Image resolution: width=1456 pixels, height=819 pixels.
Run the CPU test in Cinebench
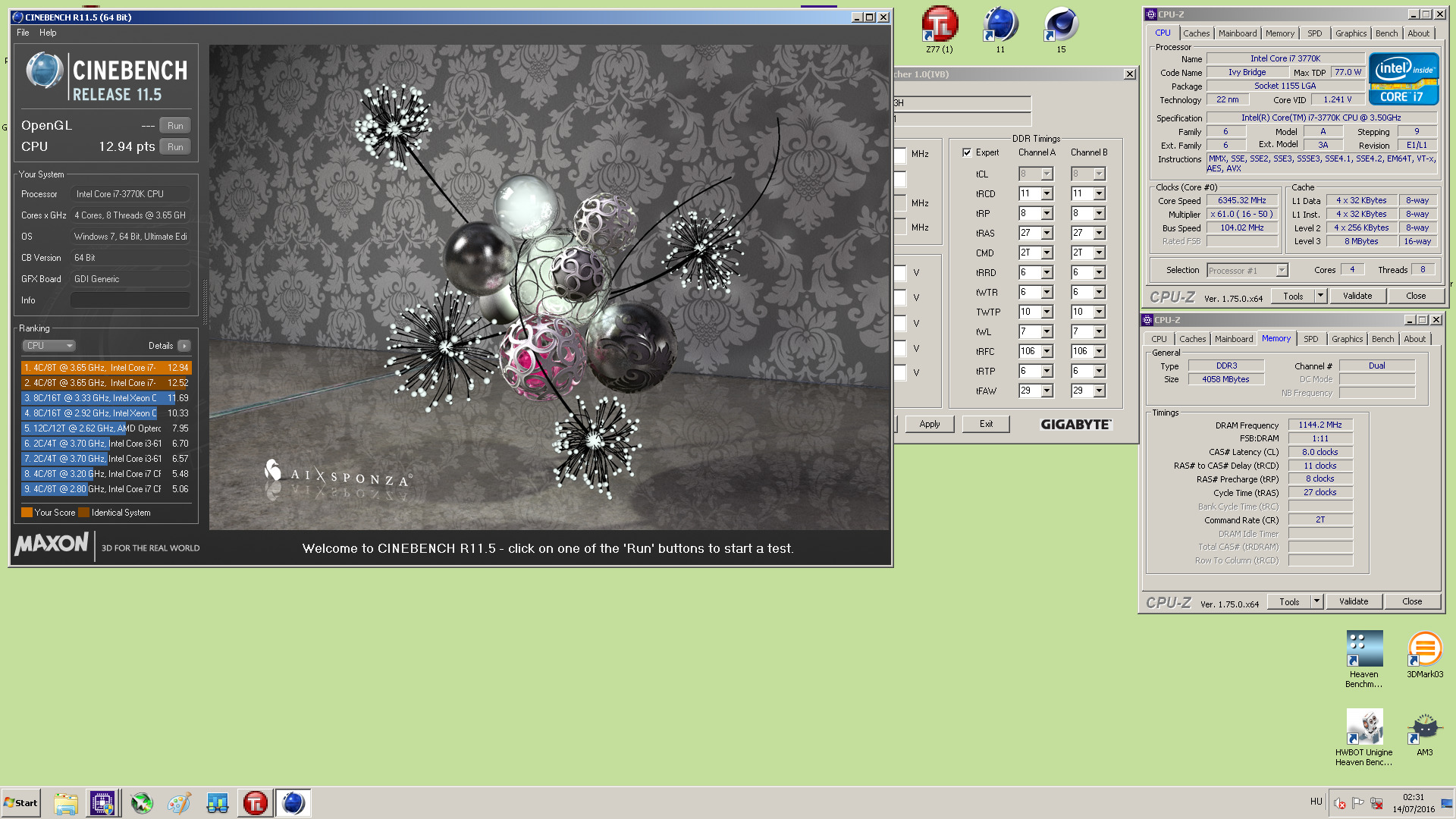pyautogui.click(x=175, y=147)
